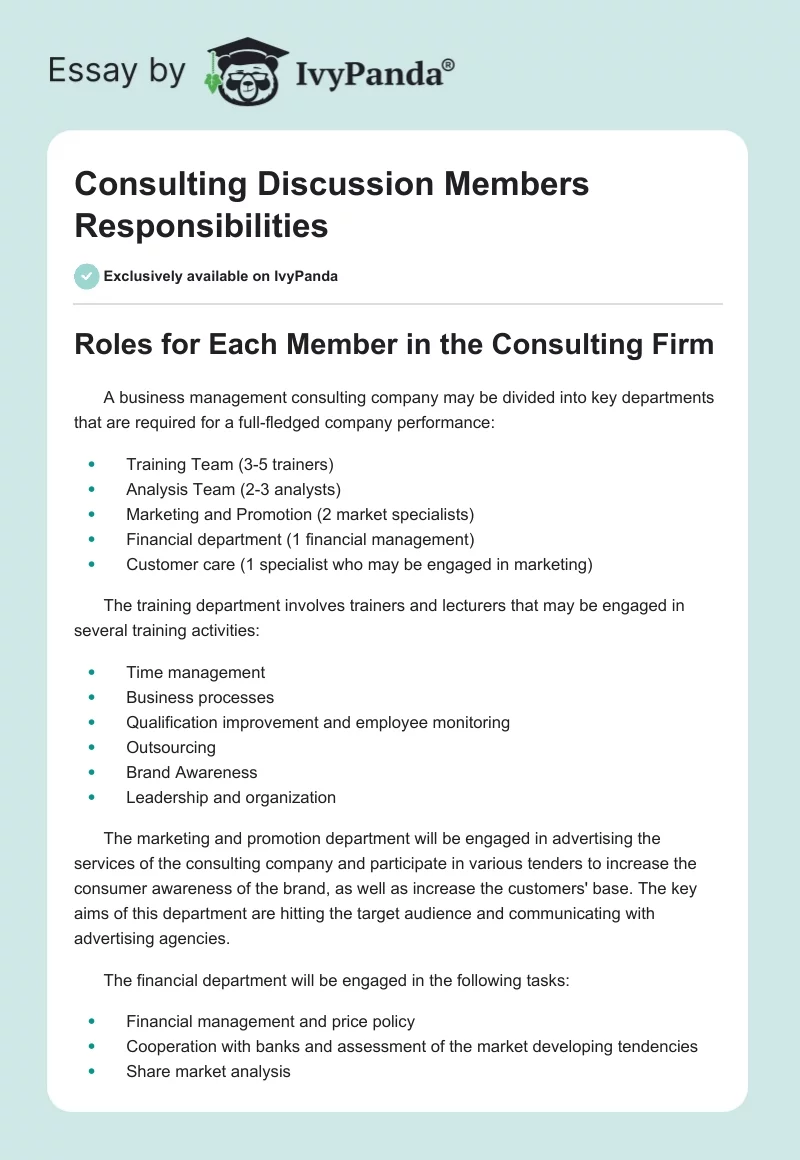Click the "Consulting Discussion Members Responsibilities" title
This screenshot has width=800, height=1160.
(x=331, y=205)
